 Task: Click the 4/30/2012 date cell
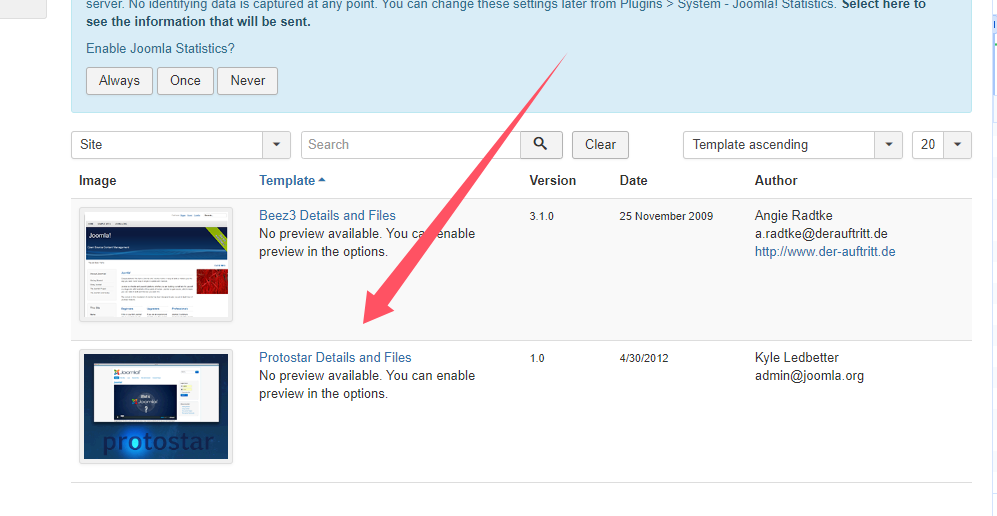click(x=644, y=358)
